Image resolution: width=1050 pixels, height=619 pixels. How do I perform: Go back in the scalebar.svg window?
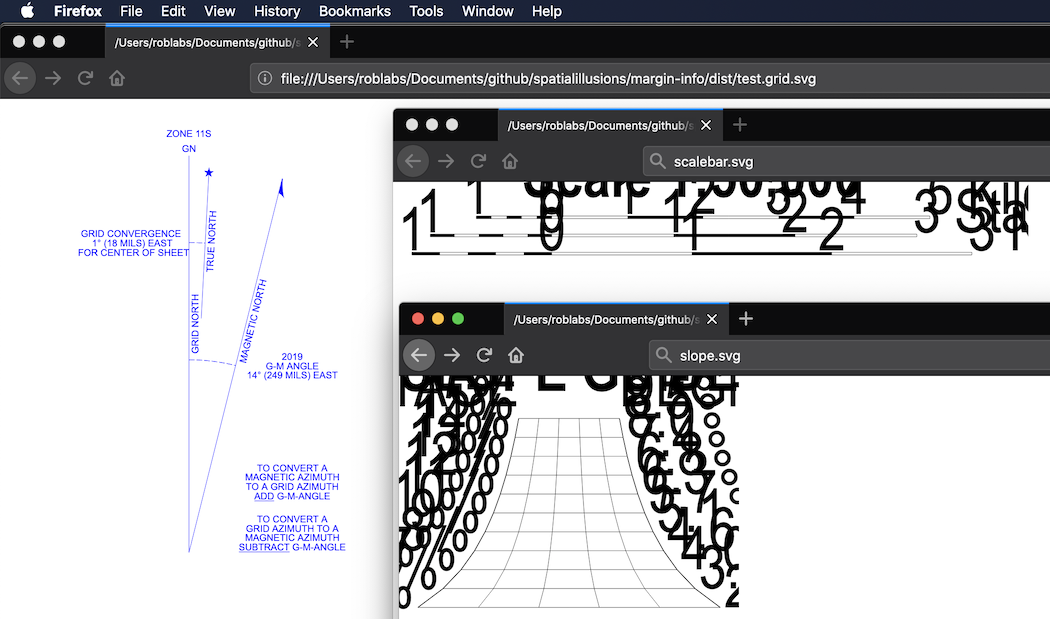(413, 160)
